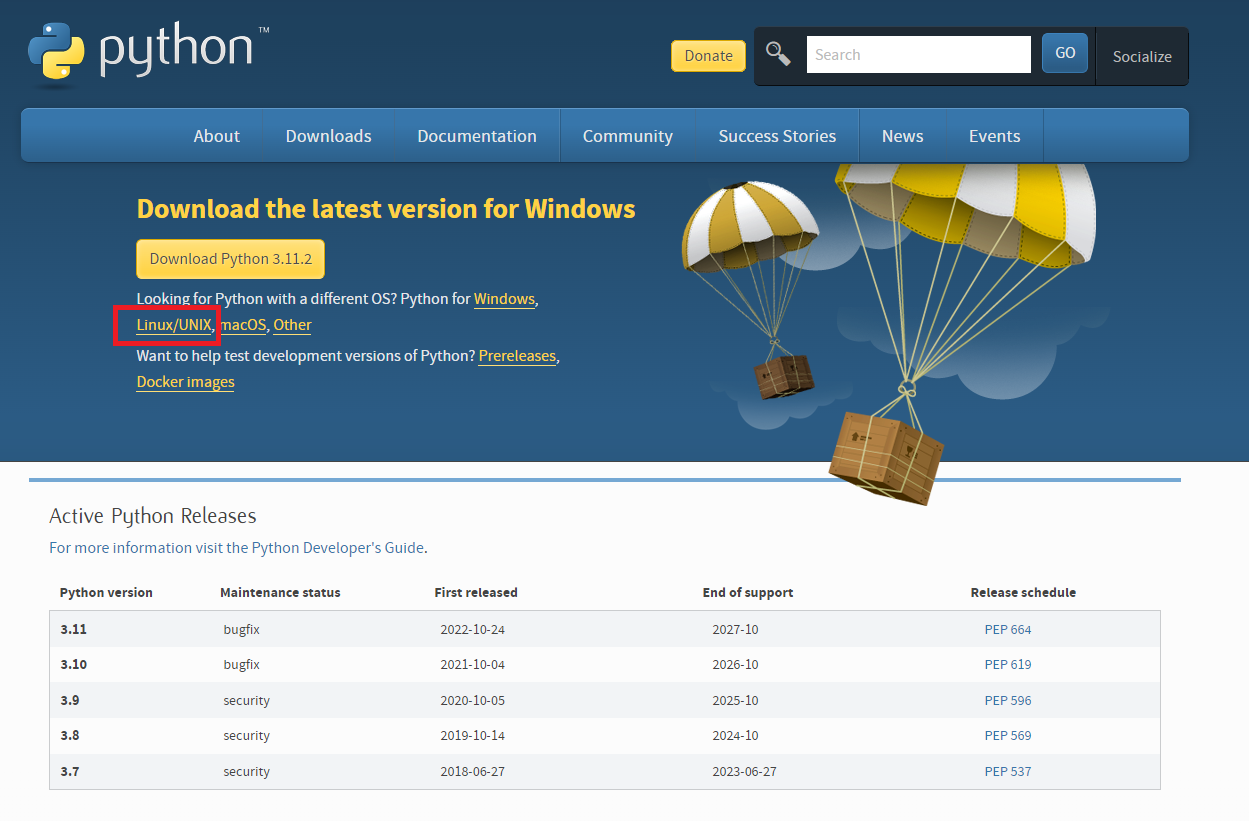Open the Docker images link

click(186, 382)
